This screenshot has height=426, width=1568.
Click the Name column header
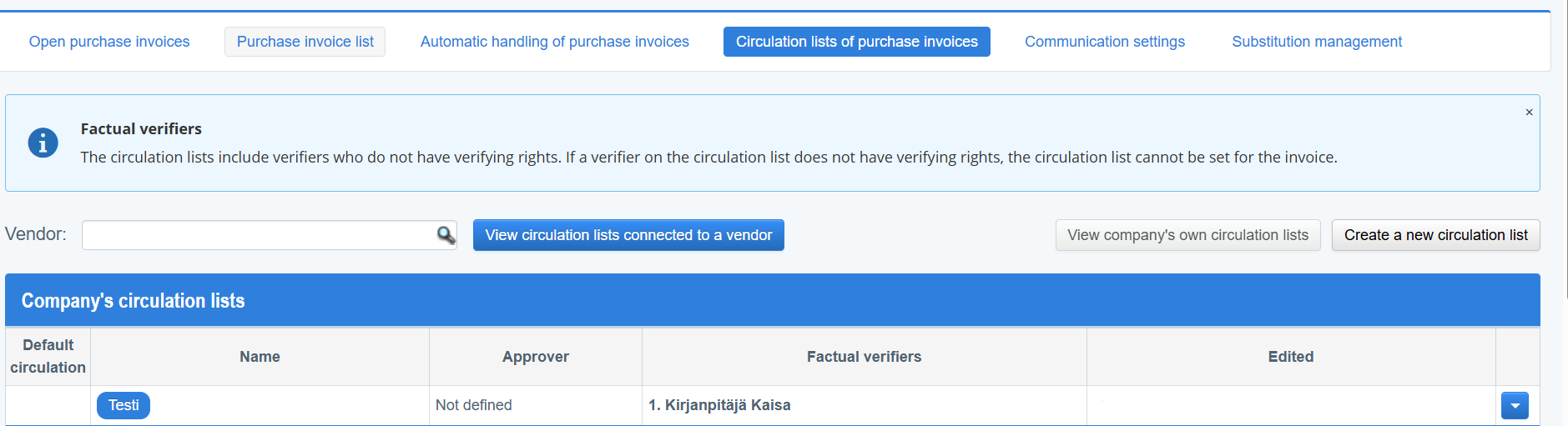(260, 357)
